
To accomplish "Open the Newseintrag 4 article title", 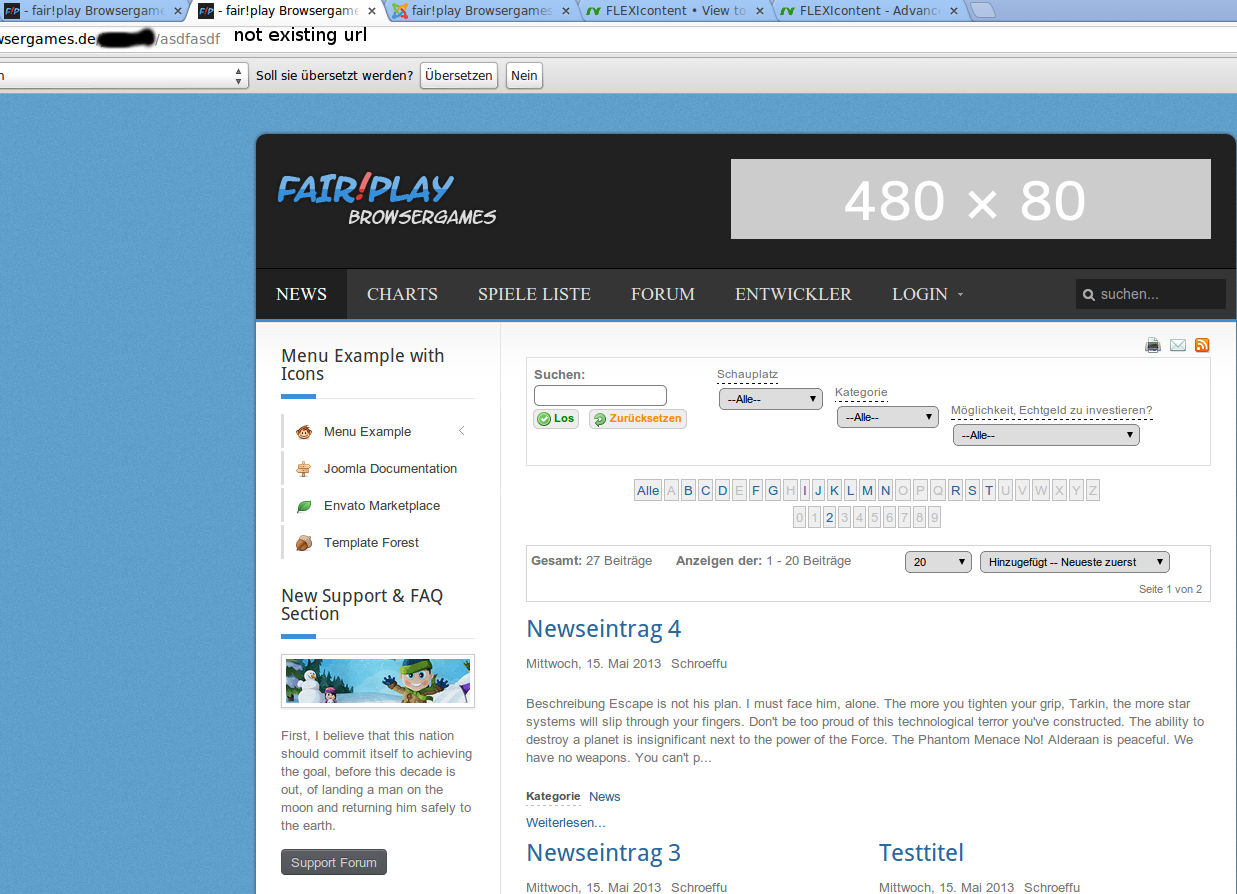I will (603, 629).
